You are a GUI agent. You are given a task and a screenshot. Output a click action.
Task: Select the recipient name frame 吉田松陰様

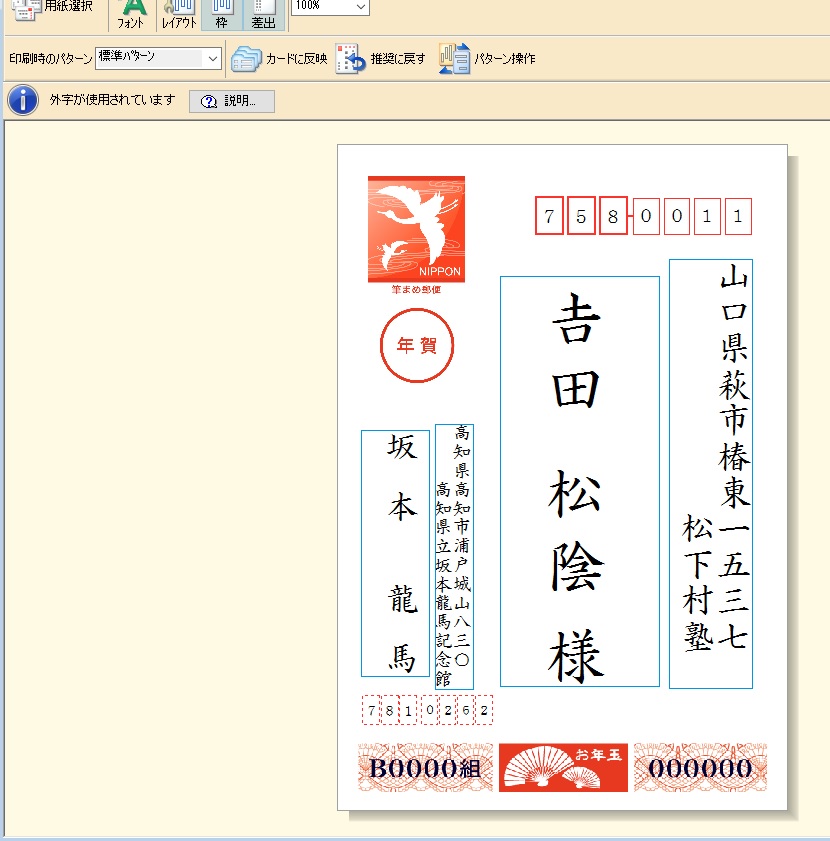click(579, 482)
